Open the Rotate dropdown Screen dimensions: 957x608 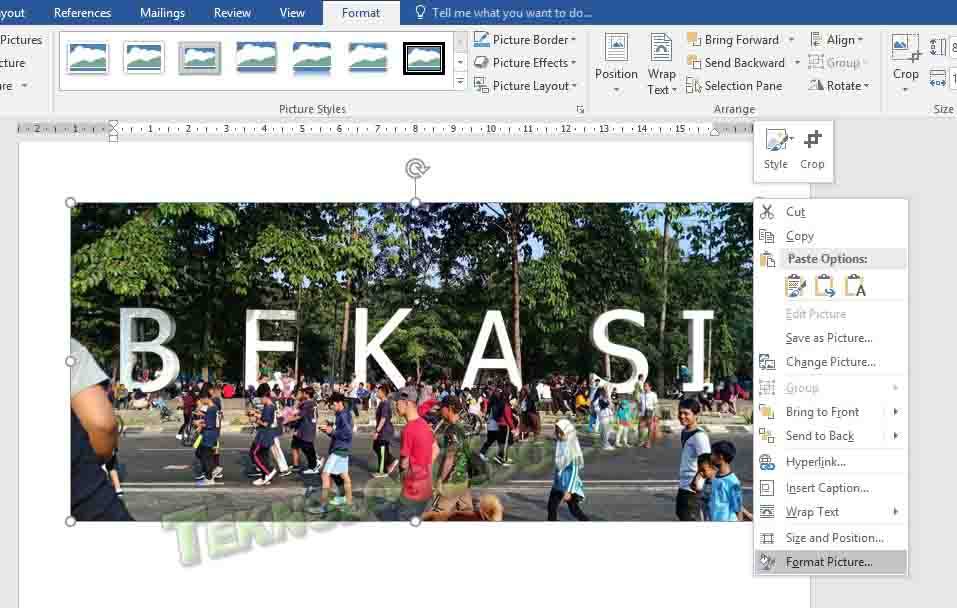point(839,86)
